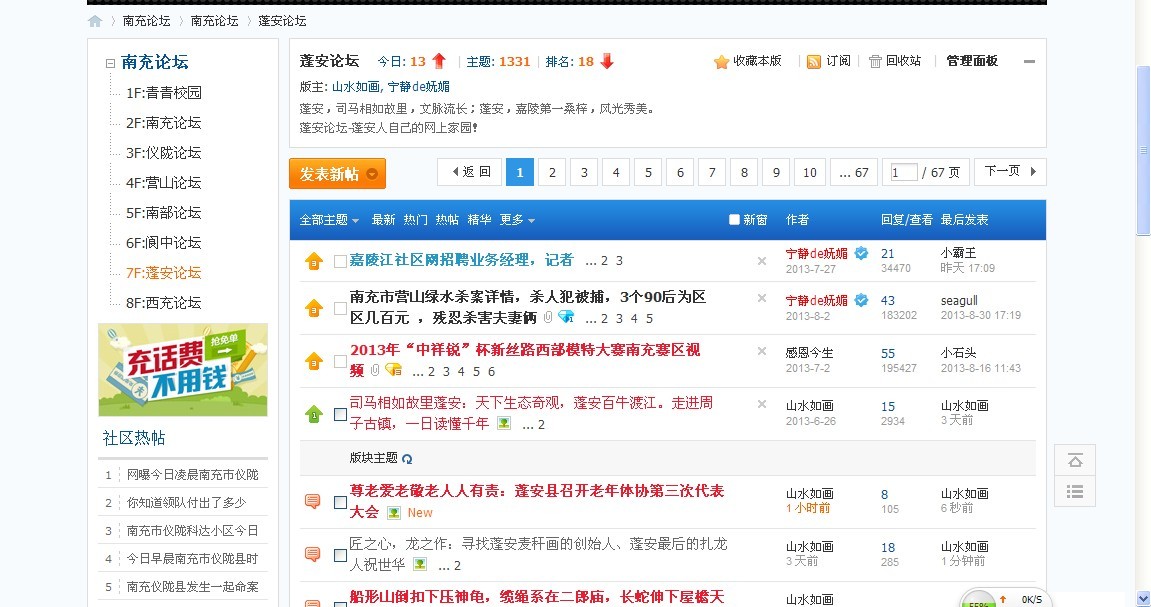Select checkbox for 尊老爱老敬老人人有责 thread
The width and height of the screenshot is (1151, 607).
coord(340,502)
